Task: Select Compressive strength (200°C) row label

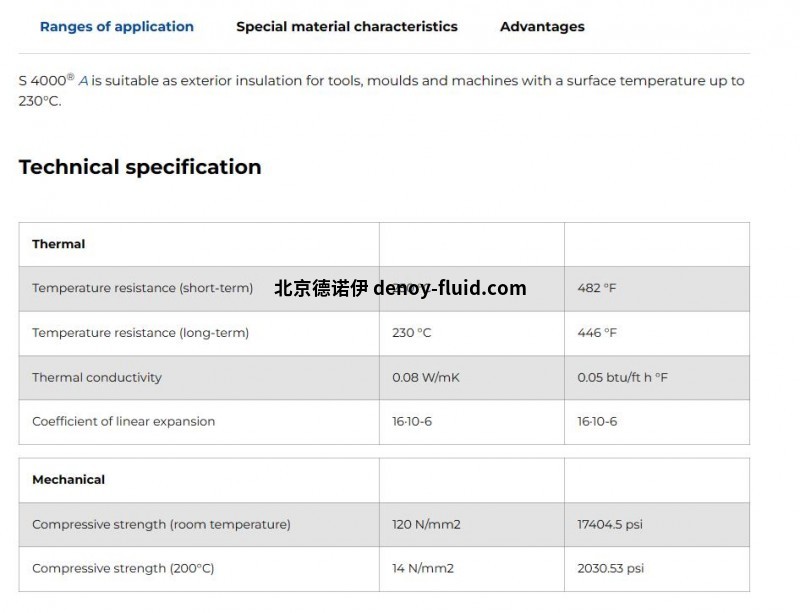Action: click(x=123, y=568)
